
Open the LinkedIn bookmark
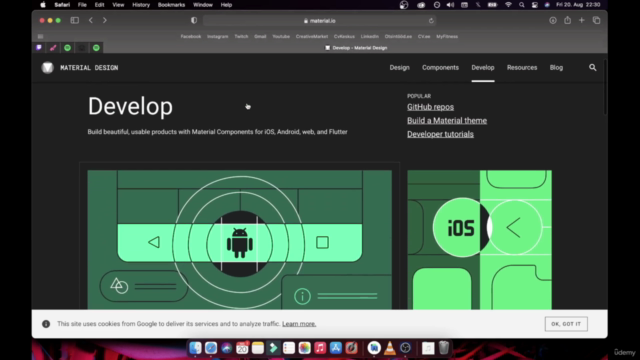pyautogui.click(x=369, y=36)
